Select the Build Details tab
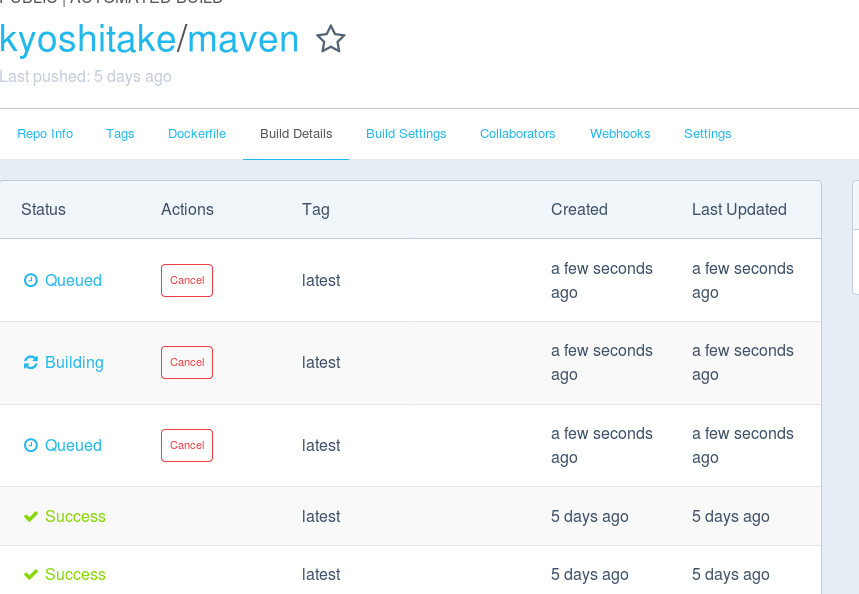 click(x=296, y=134)
